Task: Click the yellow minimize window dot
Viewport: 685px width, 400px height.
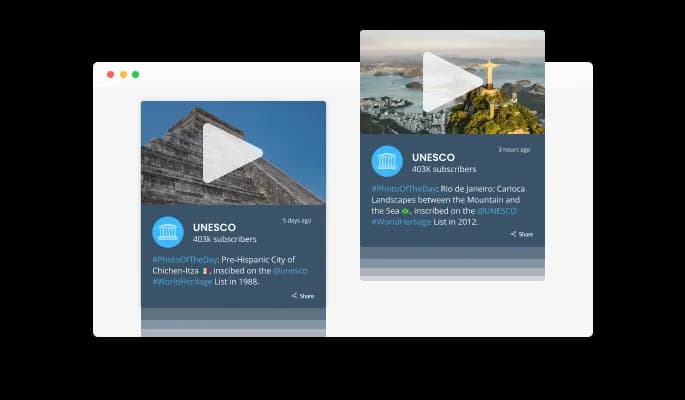Action: click(x=124, y=75)
